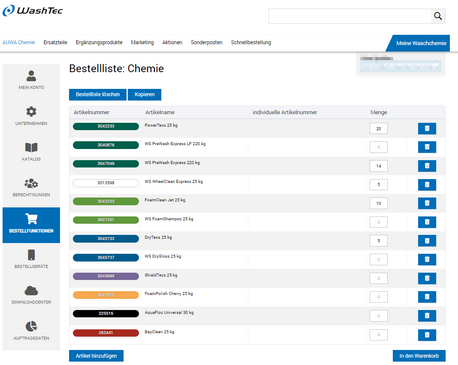The image size is (458, 365).
Task: Click individuelle Artikelnummer column header
Action: tap(285, 112)
